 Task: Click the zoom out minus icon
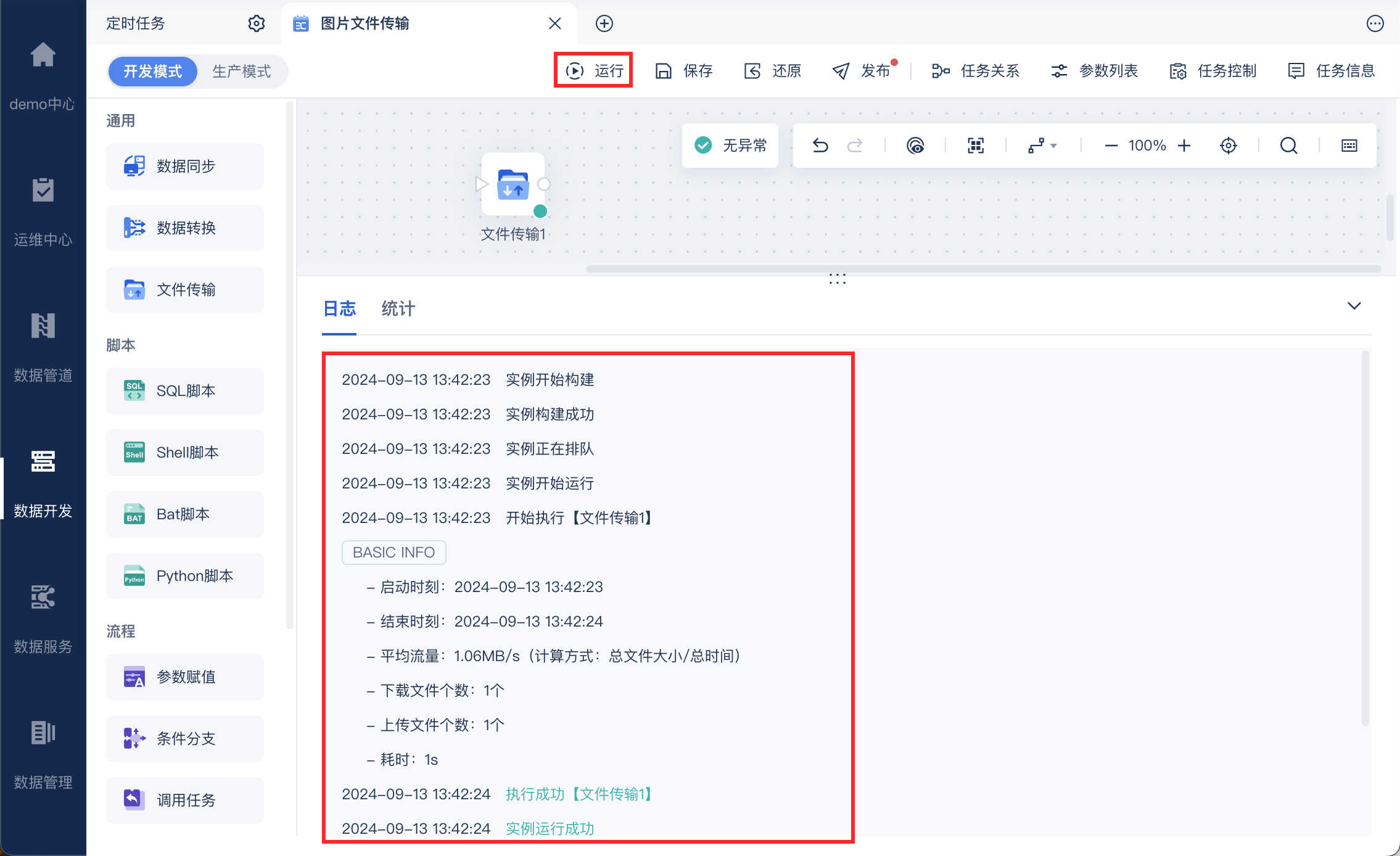(x=1111, y=146)
